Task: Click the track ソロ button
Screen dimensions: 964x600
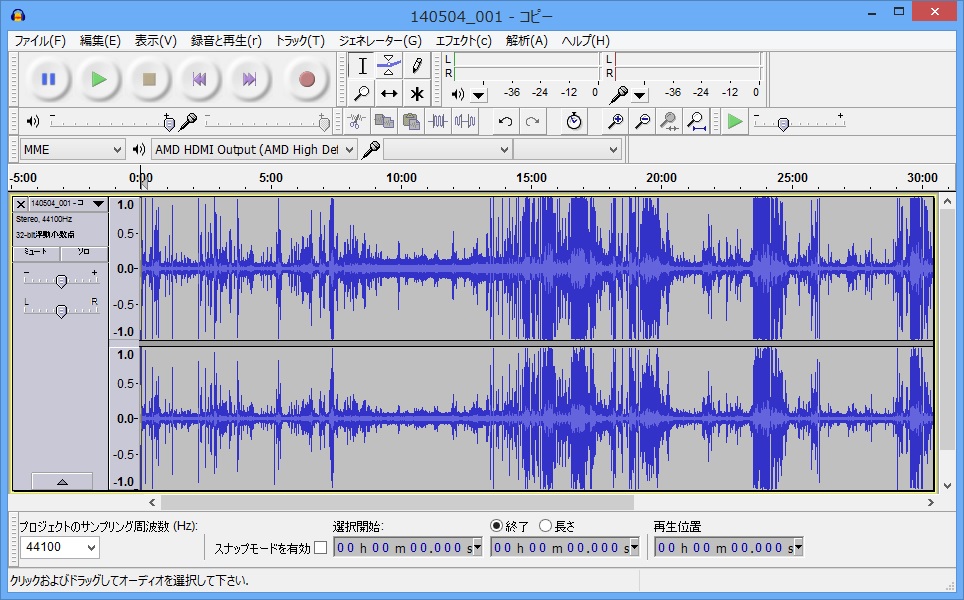Action: (x=83, y=253)
